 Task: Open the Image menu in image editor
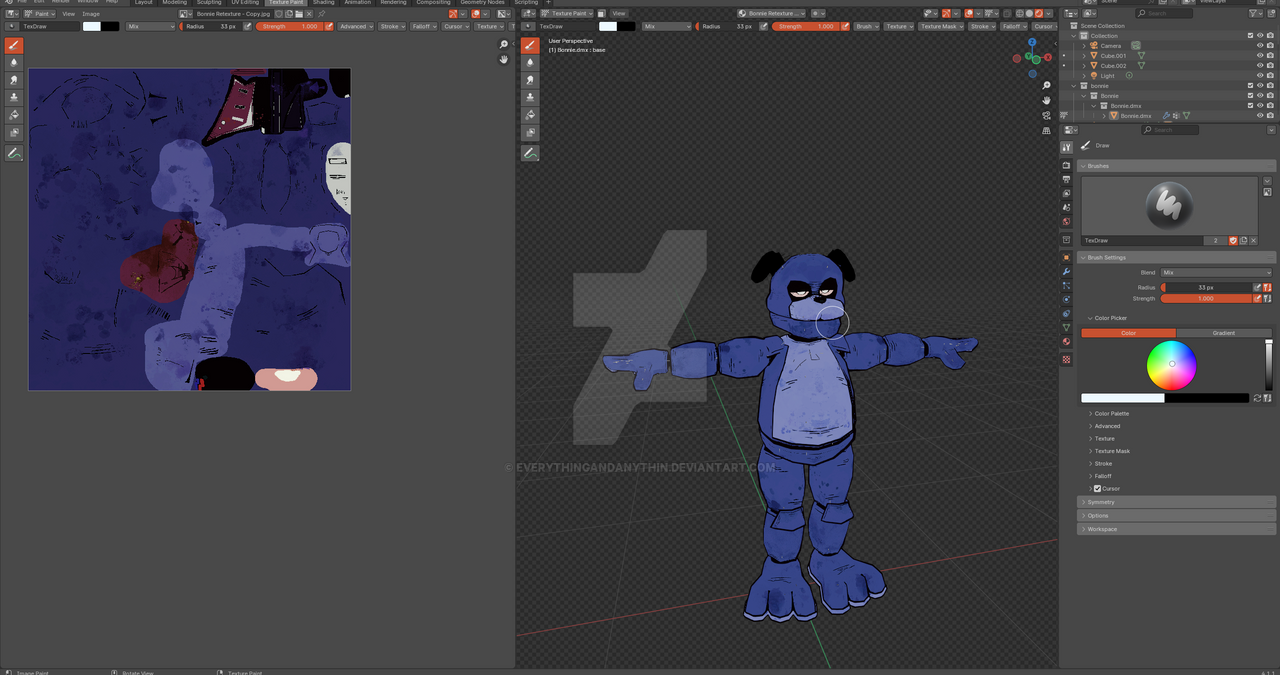[91, 14]
